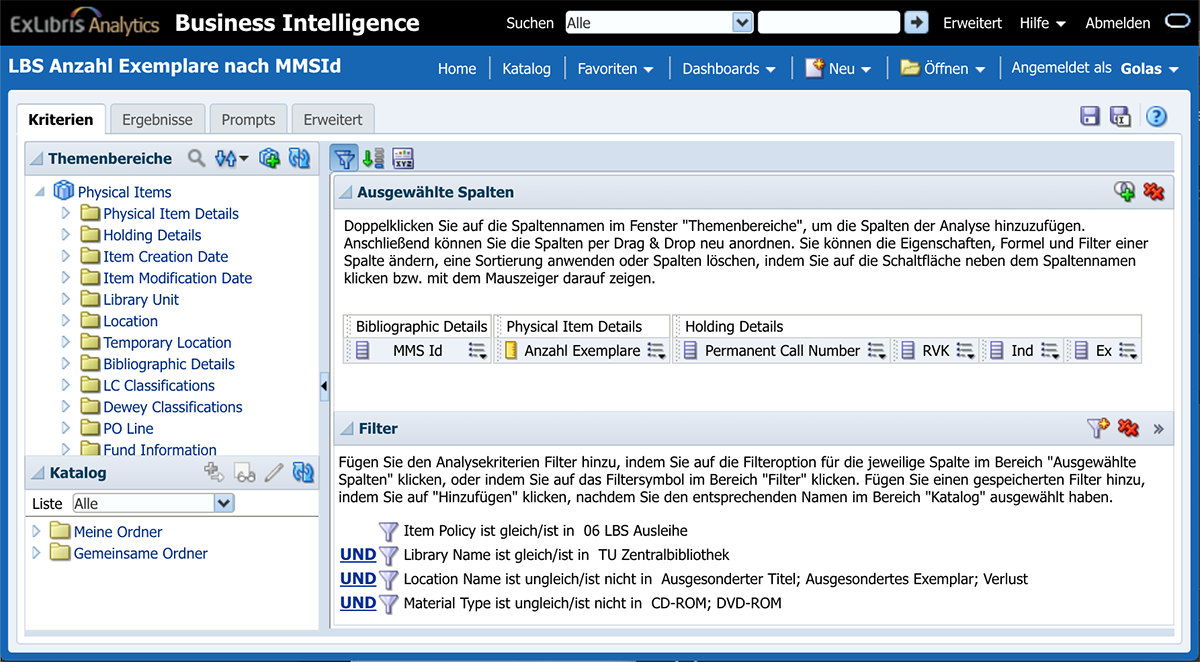Open the Favoriten menu
This screenshot has height=662, width=1200.
point(615,69)
